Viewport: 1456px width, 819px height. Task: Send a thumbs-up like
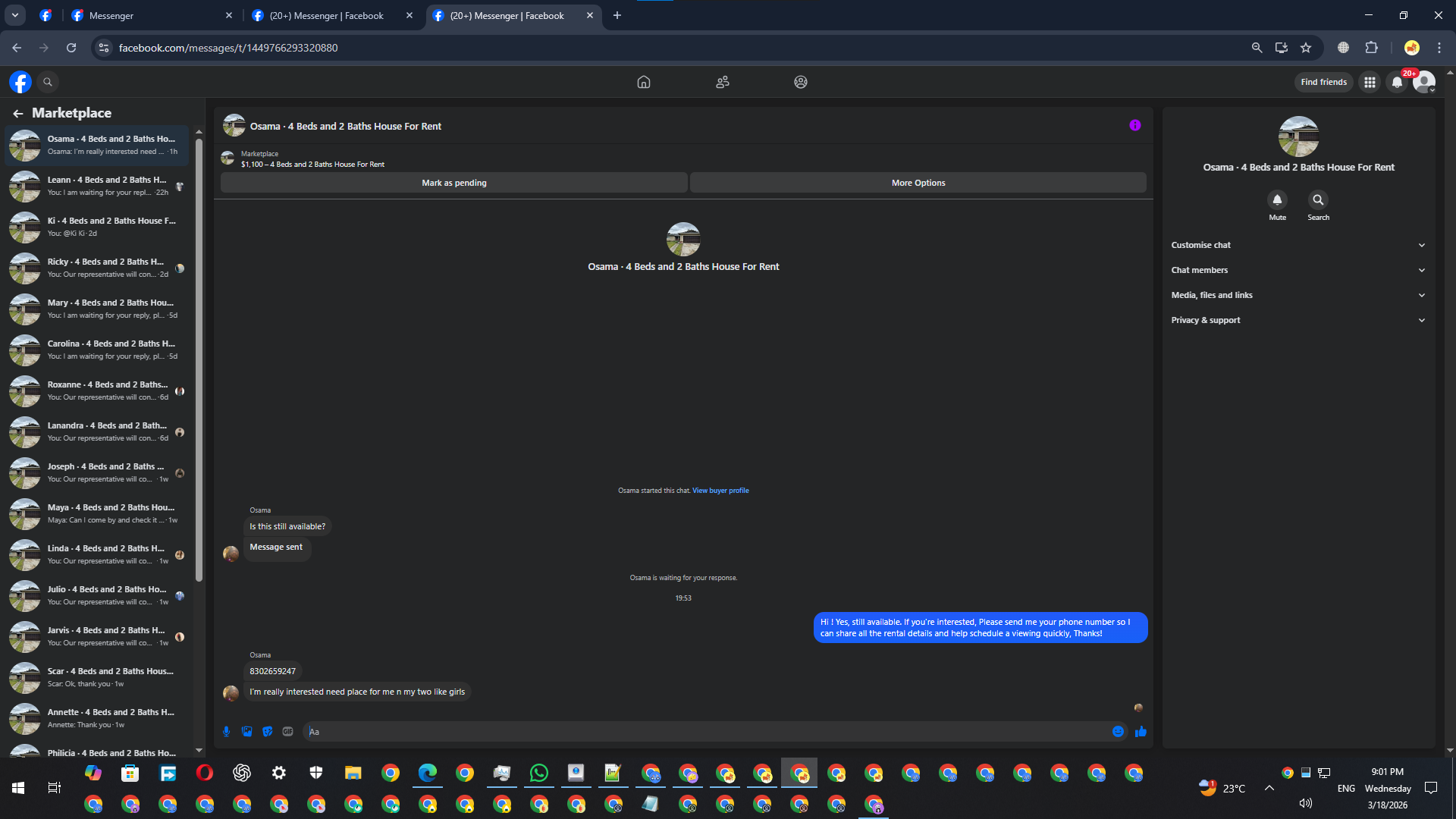pyautogui.click(x=1141, y=732)
